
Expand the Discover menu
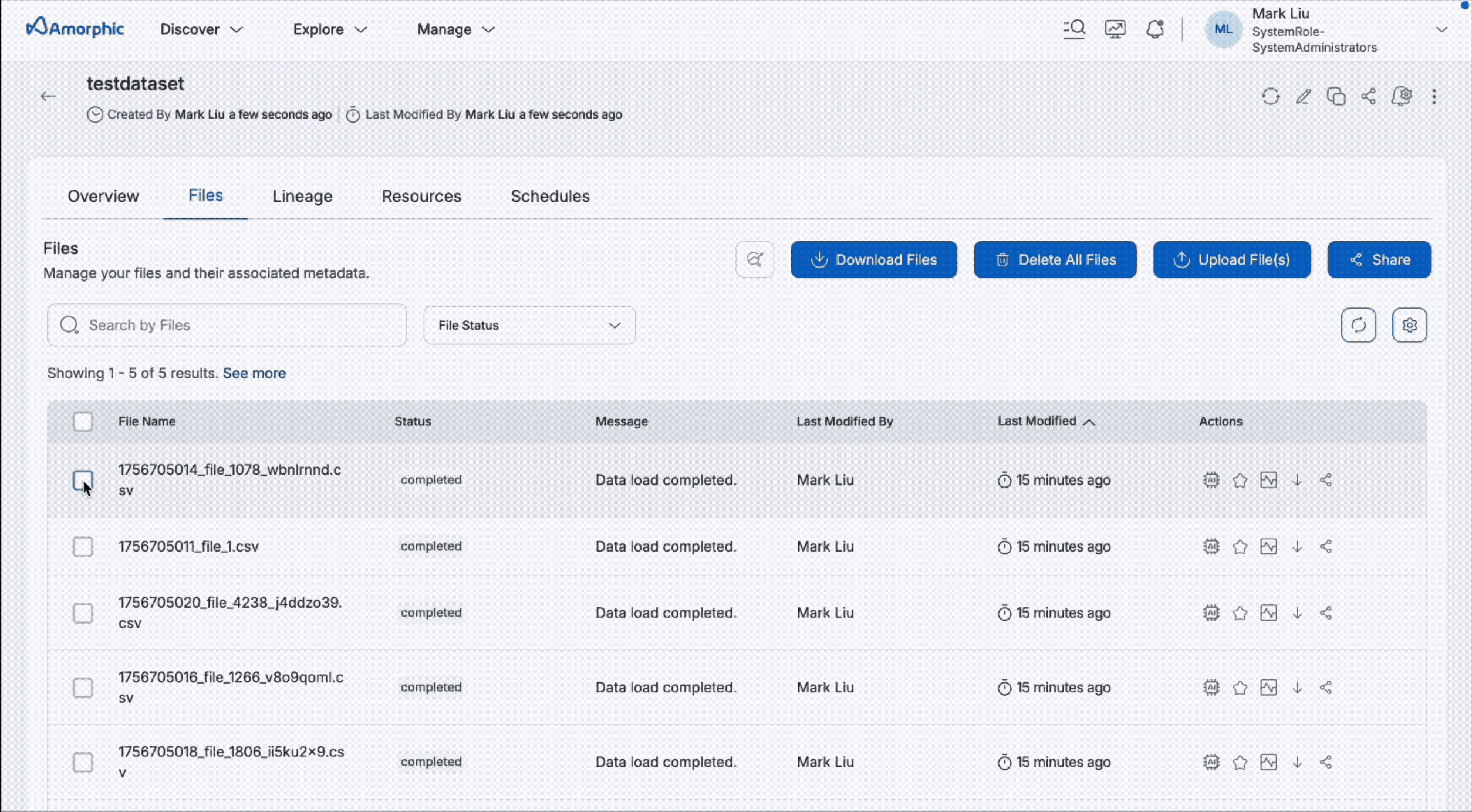[x=201, y=29]
